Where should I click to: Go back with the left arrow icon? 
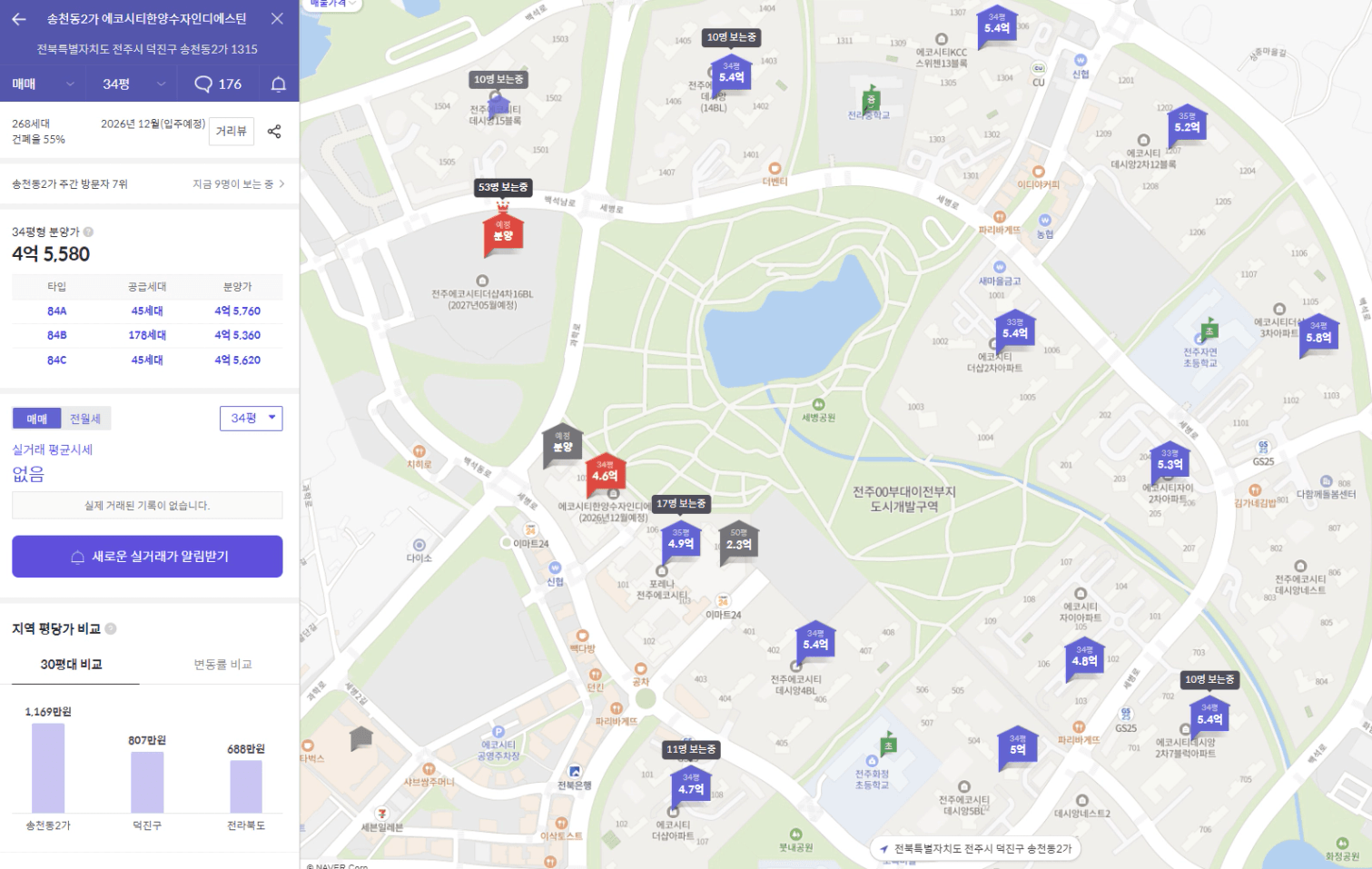[x=19, y=18]
